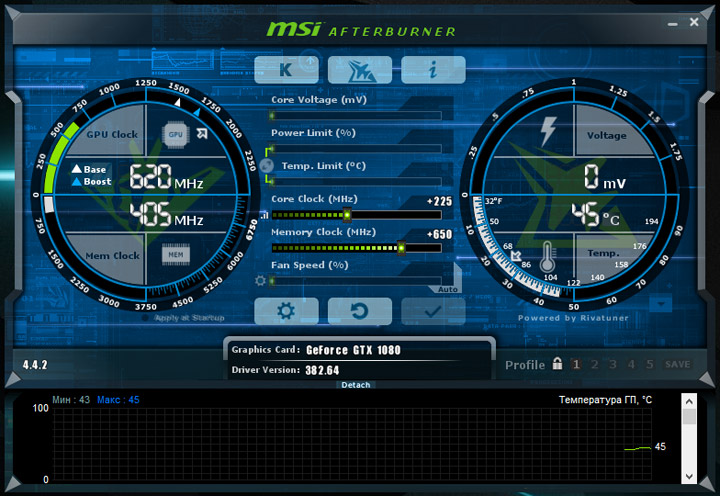Select profile slot 1
720x496 pixels.
tap(576, 364)
